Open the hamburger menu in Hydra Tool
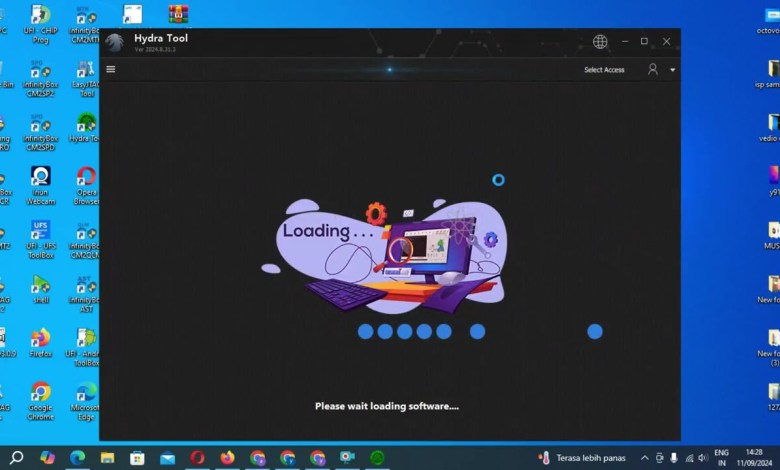 [x=111, y=69]
